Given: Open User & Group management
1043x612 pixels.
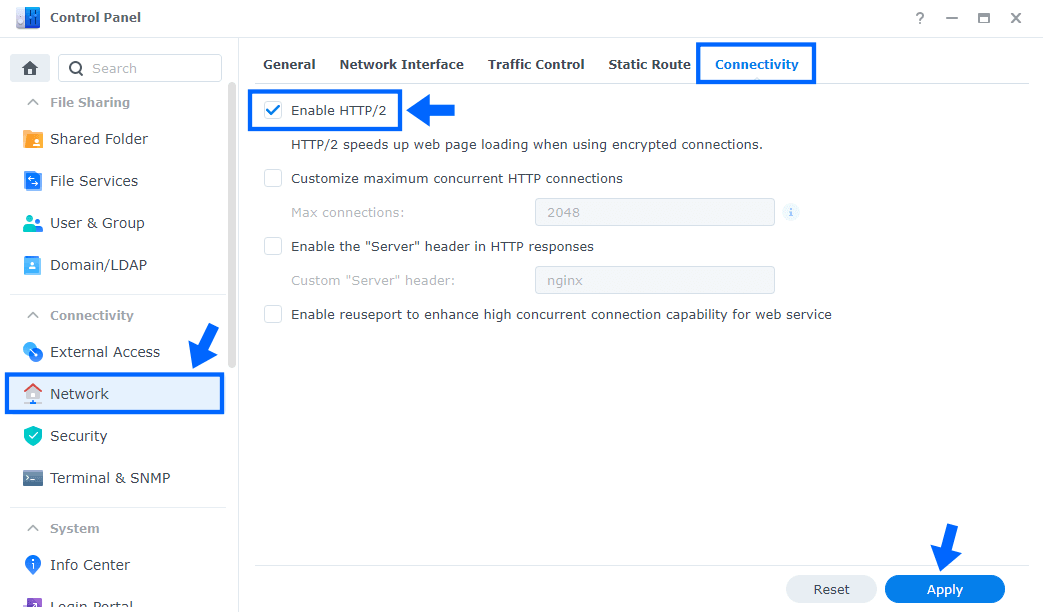Looking at the screenshot, I should coord(97,222).
